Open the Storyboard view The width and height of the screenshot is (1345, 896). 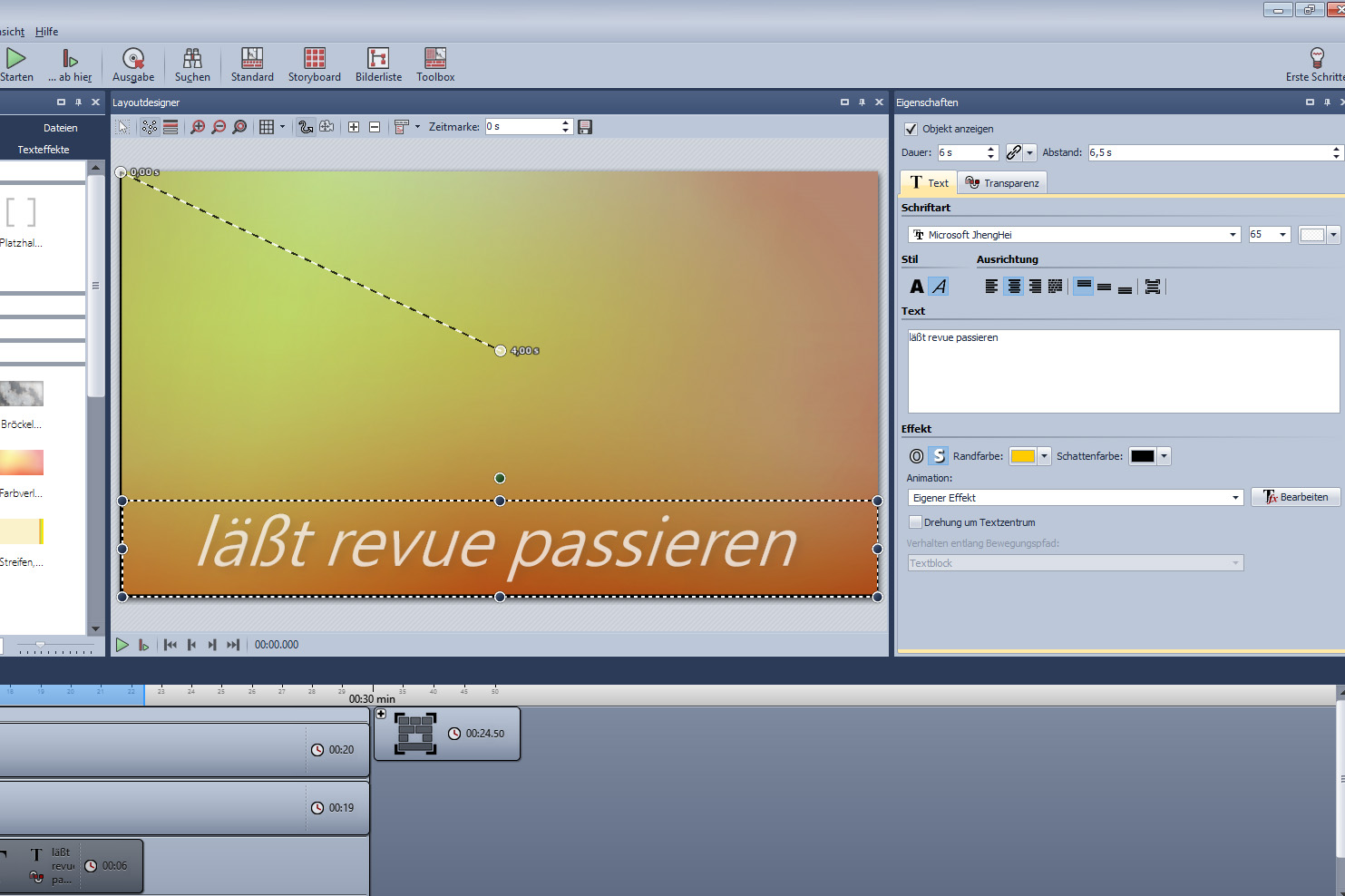(x=314, y=64)
